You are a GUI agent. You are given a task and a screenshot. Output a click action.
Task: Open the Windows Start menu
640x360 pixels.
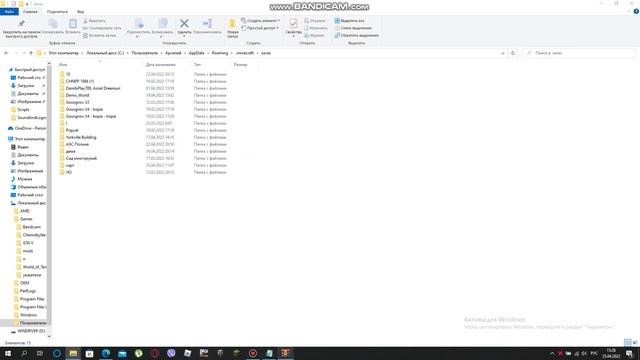(8, 353)
